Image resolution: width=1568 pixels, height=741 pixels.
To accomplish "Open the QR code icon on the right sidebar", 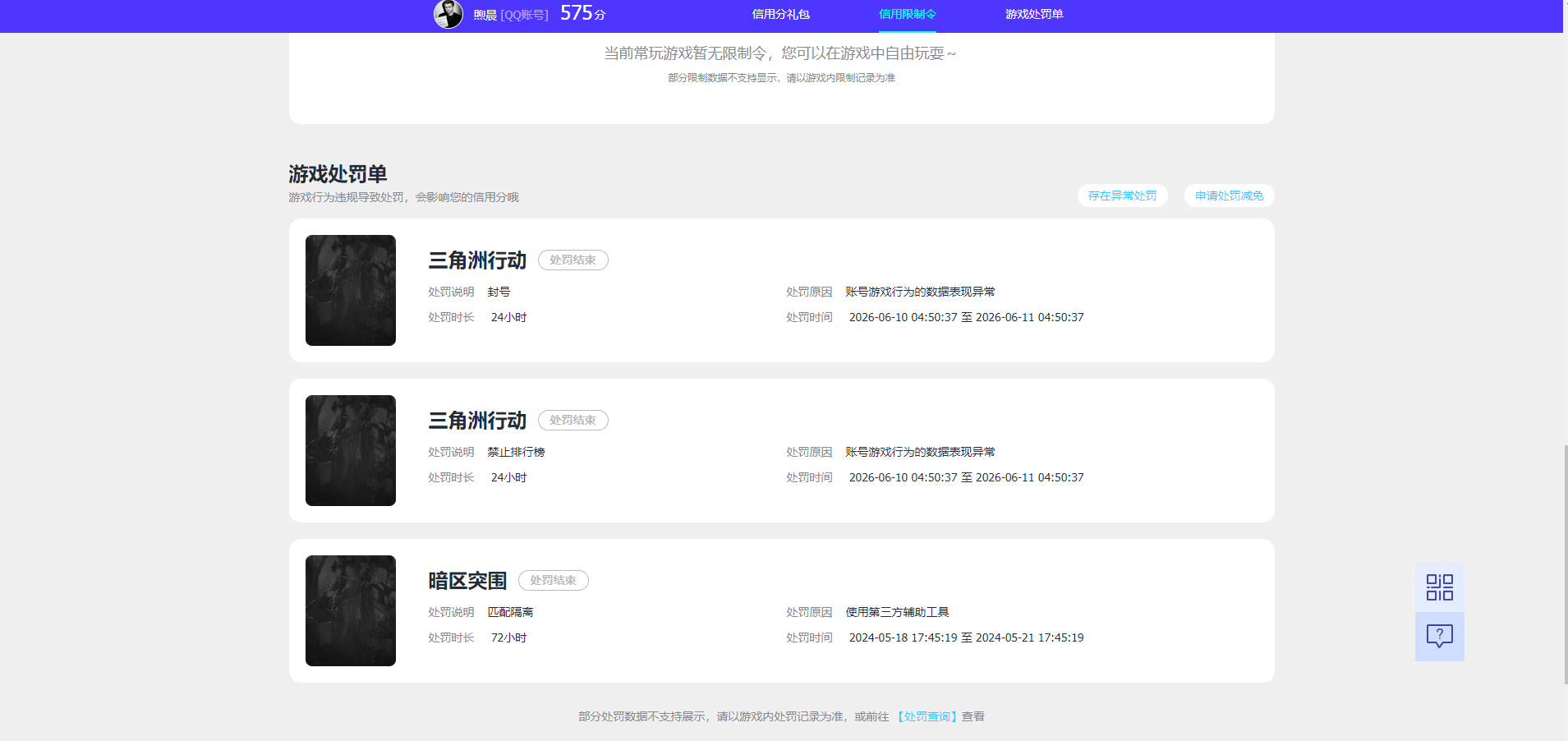I will [x=1439, y=587].
